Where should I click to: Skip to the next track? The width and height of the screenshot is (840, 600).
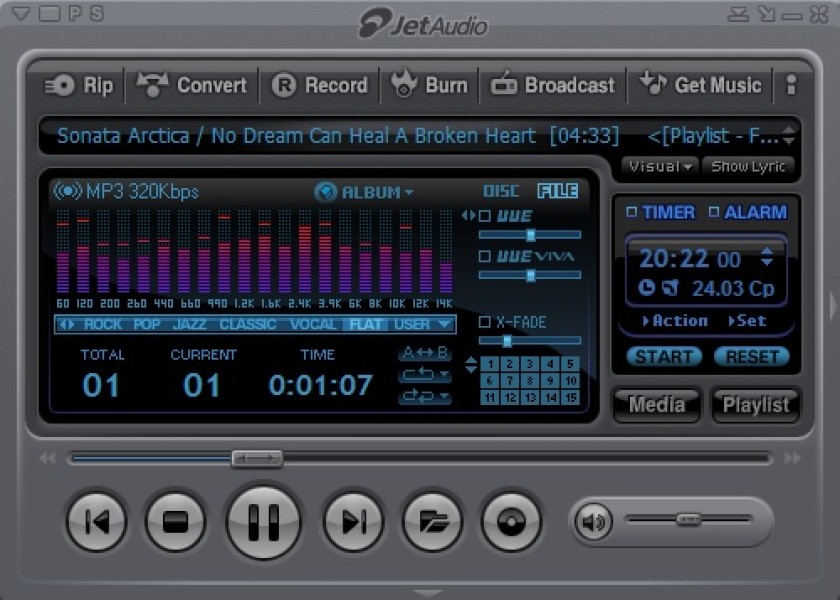pyautogui.click(x=354, y=521)
